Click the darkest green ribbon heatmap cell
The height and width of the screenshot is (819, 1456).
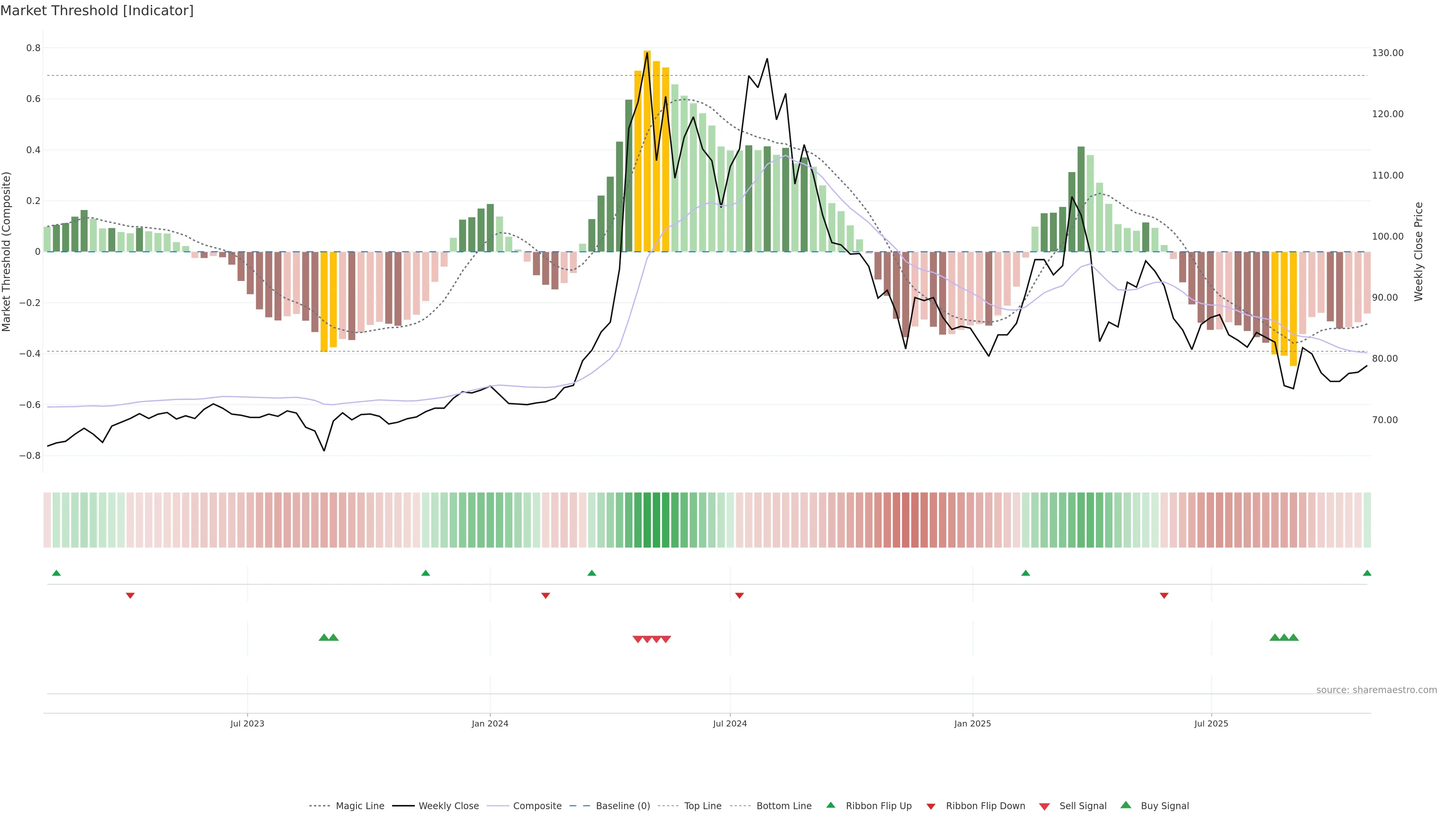[x=656, y=520]
